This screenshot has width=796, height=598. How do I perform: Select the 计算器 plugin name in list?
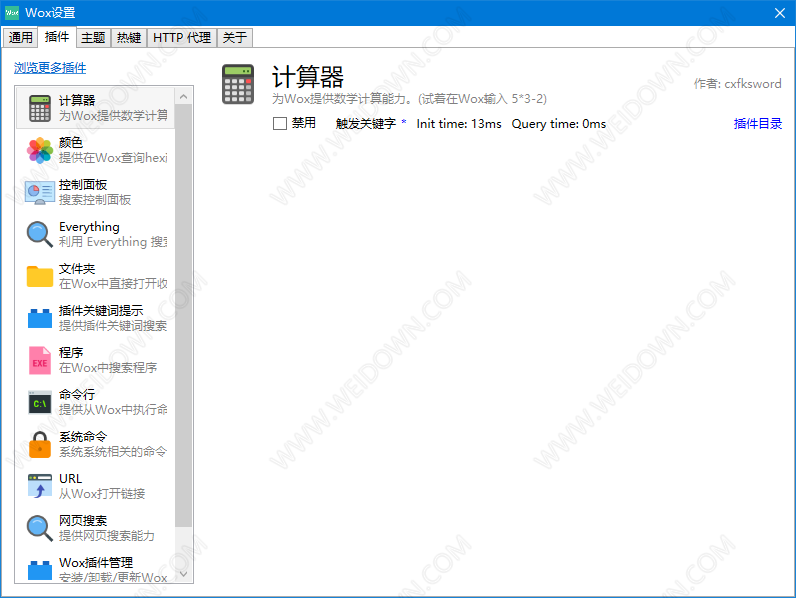point(77,101)
